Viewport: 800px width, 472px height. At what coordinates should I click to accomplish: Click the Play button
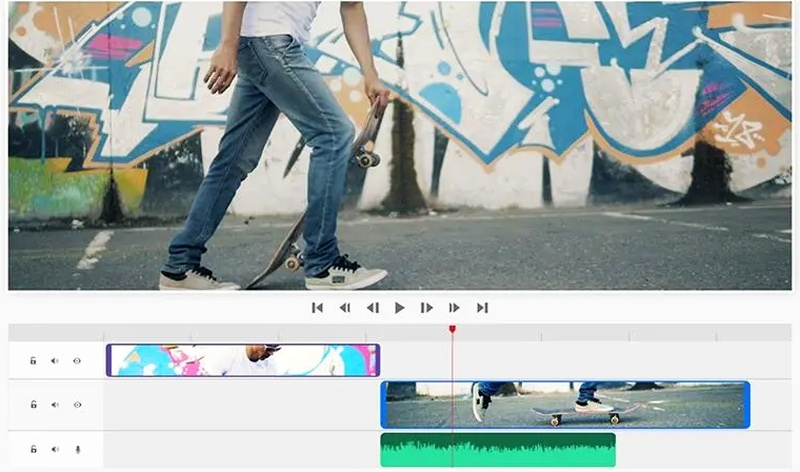pyautogui.click(x=400, y=308)
